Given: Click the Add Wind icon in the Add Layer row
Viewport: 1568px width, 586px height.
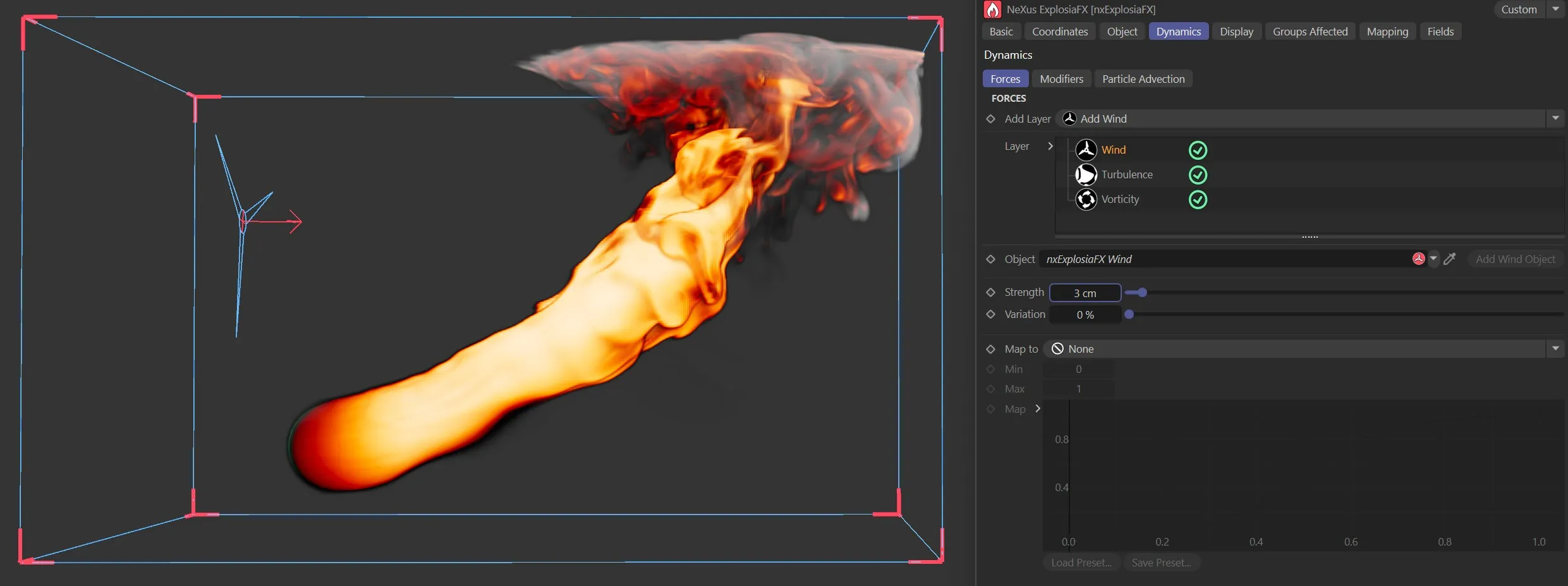Looking at the screenshot, I should (1069, 119).
